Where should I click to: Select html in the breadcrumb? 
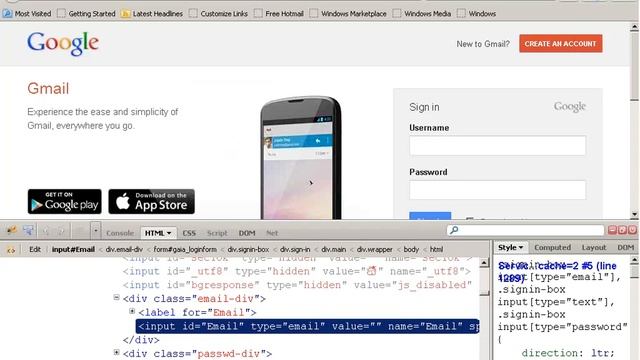pos(436,249)
